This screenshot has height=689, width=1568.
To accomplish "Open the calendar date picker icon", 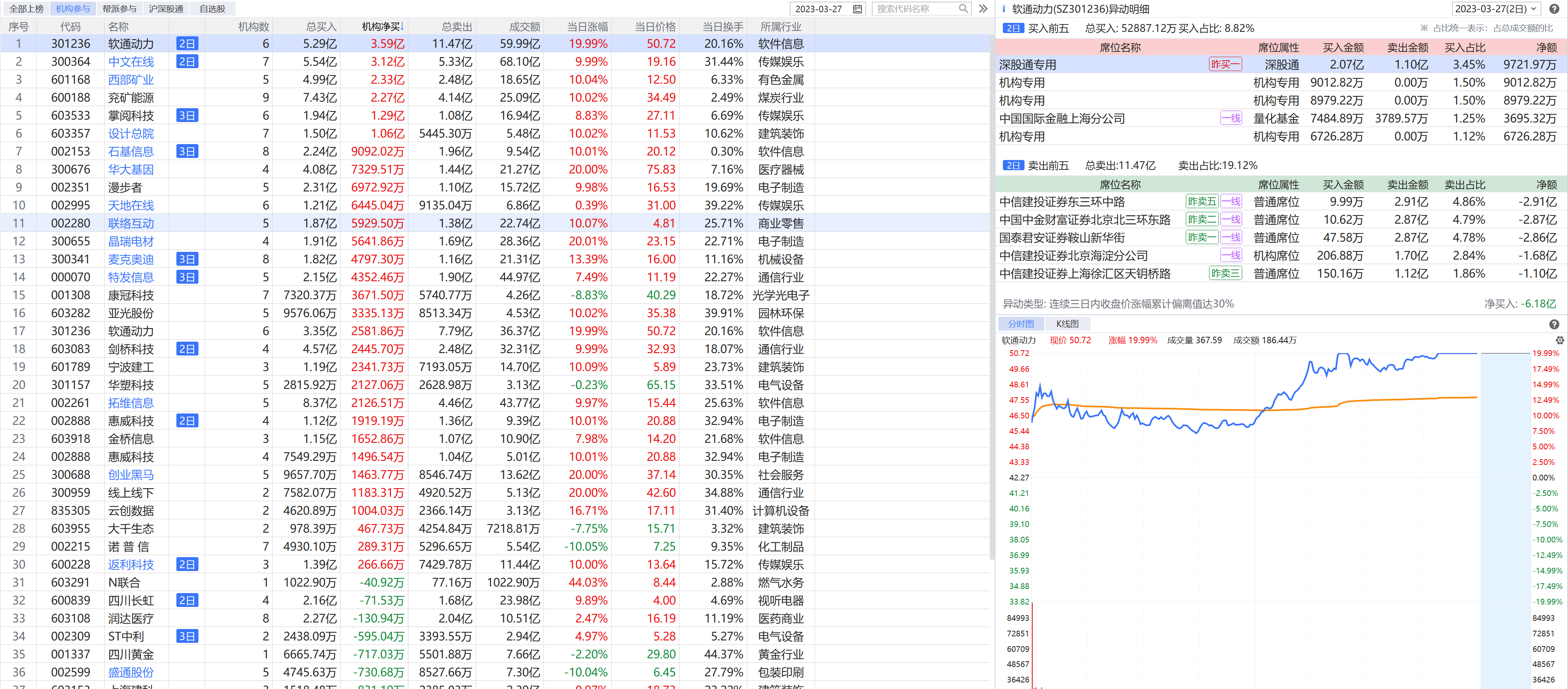I will [857, 9].
